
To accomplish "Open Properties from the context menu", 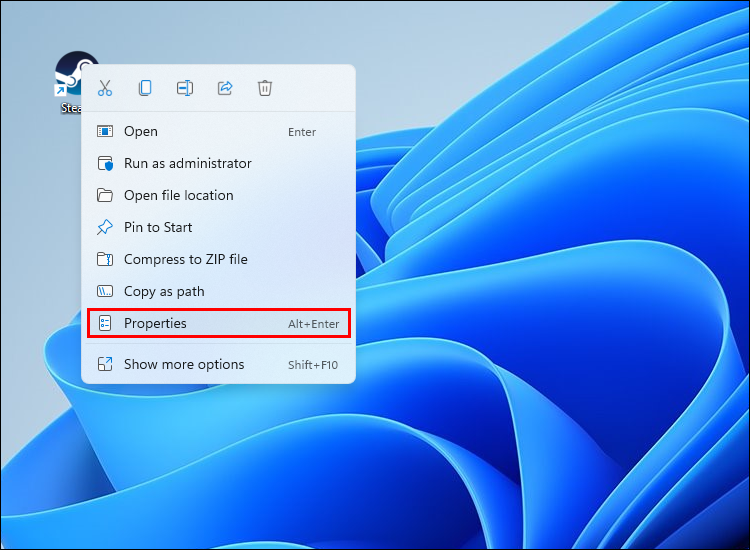I will tap(219, 324).
